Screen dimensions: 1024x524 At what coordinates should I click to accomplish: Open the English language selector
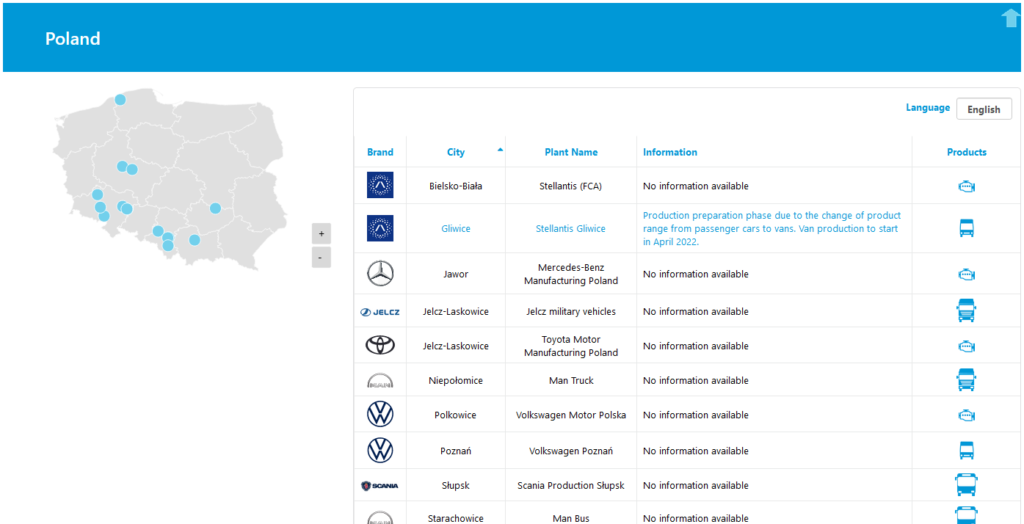pyautogui.click(x=984, y=109)
